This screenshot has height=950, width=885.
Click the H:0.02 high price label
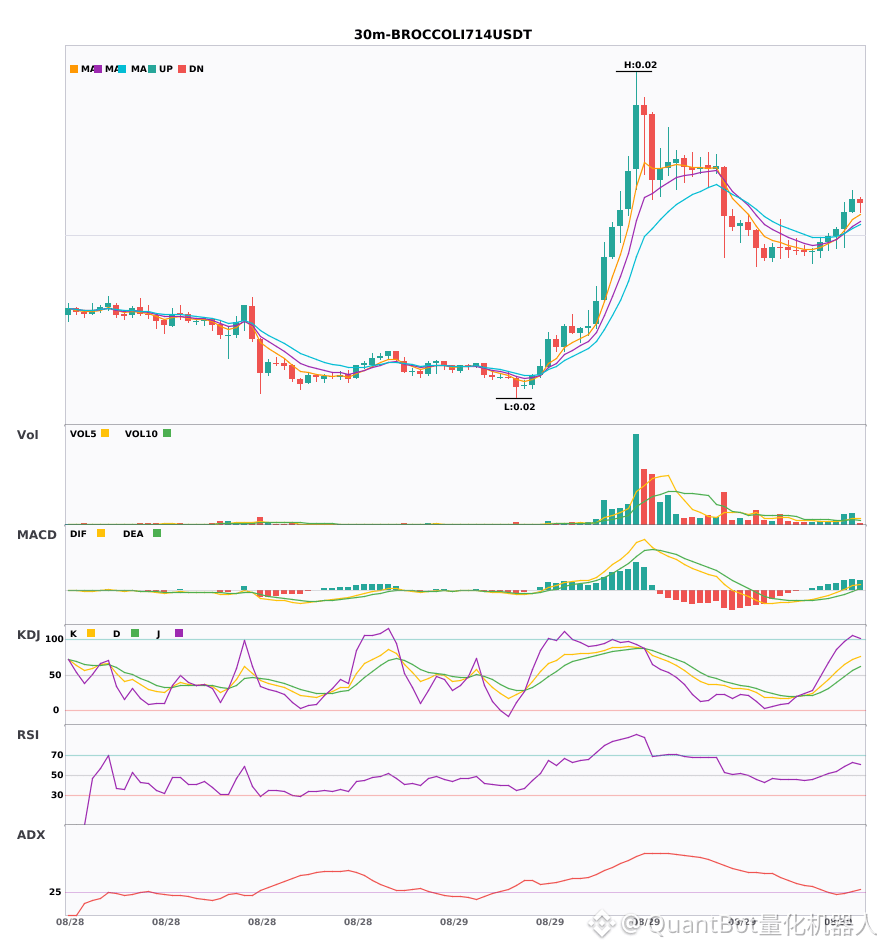pos(640,65)
